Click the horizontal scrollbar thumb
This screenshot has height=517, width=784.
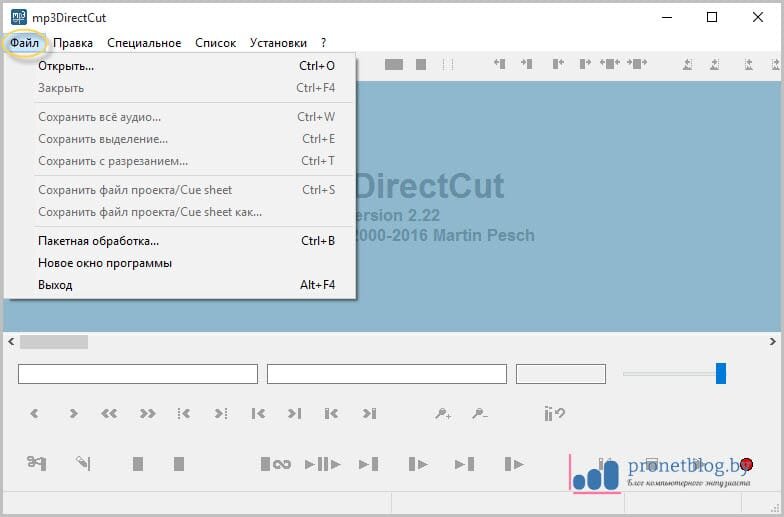coord(54,342)
